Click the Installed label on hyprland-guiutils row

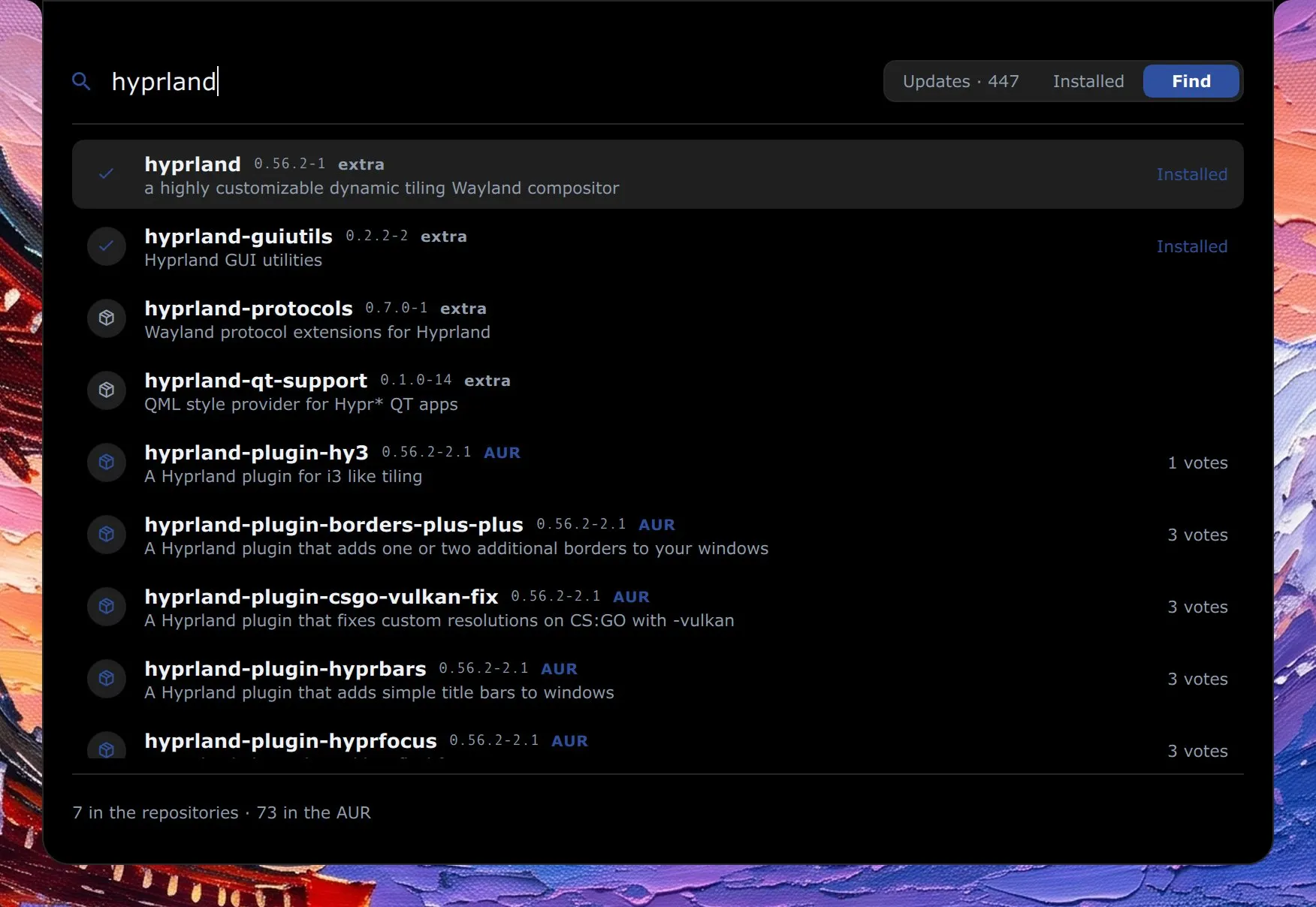click(1191, 246)
